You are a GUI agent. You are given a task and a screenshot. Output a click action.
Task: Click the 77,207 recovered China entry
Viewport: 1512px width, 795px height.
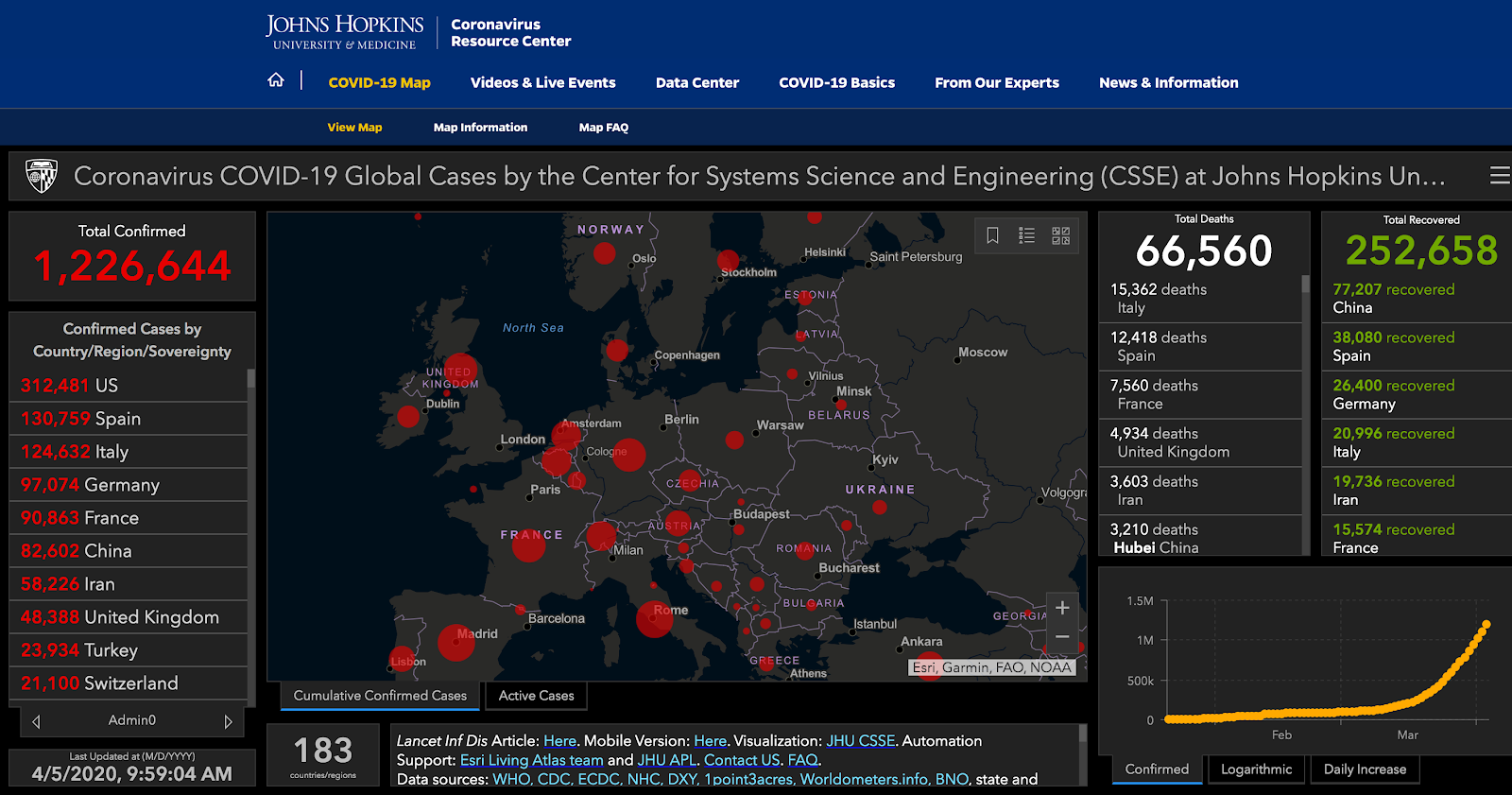(x=1417, y=299)
